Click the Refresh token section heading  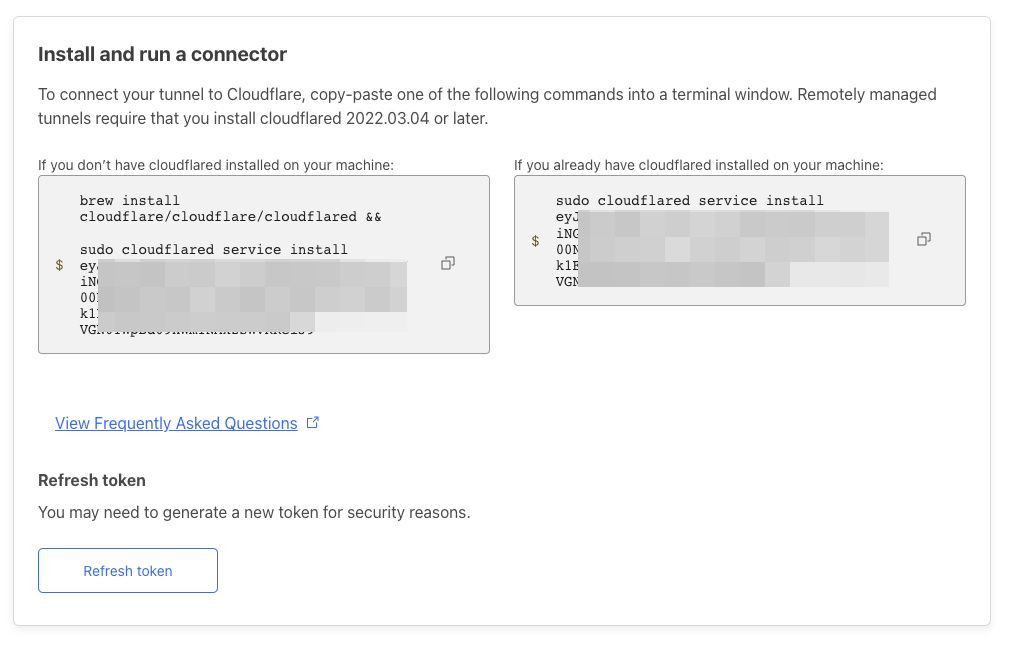(91, 481)
